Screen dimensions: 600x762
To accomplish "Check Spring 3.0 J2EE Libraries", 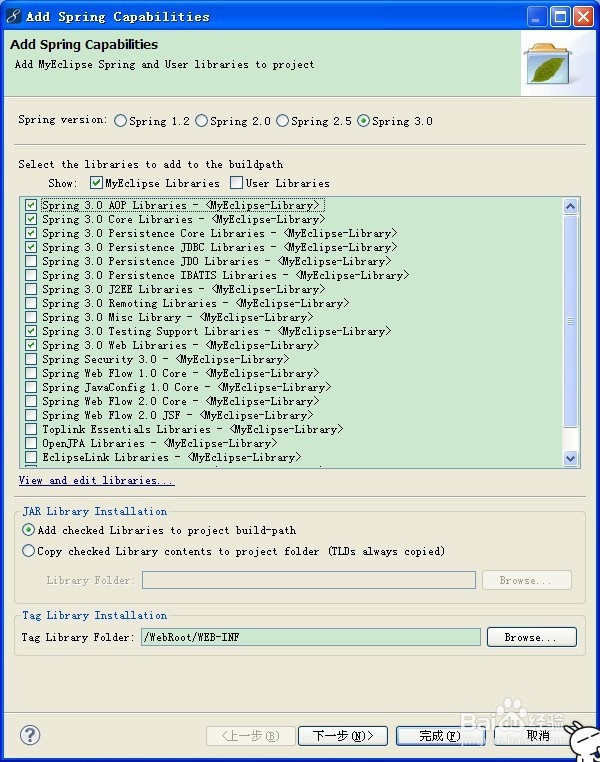I will (x=31, y=289).
